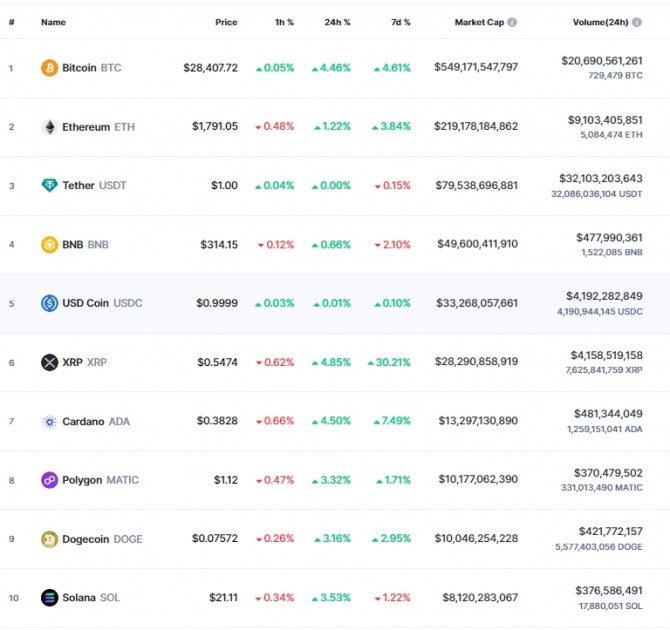Open the Dogecoin DOGE name link

(102, 539)
